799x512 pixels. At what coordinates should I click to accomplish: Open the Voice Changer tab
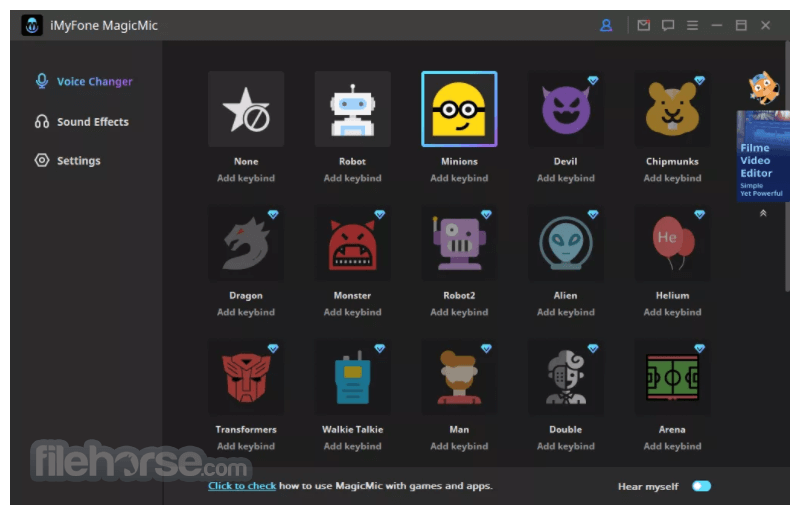tap(84, 82)
